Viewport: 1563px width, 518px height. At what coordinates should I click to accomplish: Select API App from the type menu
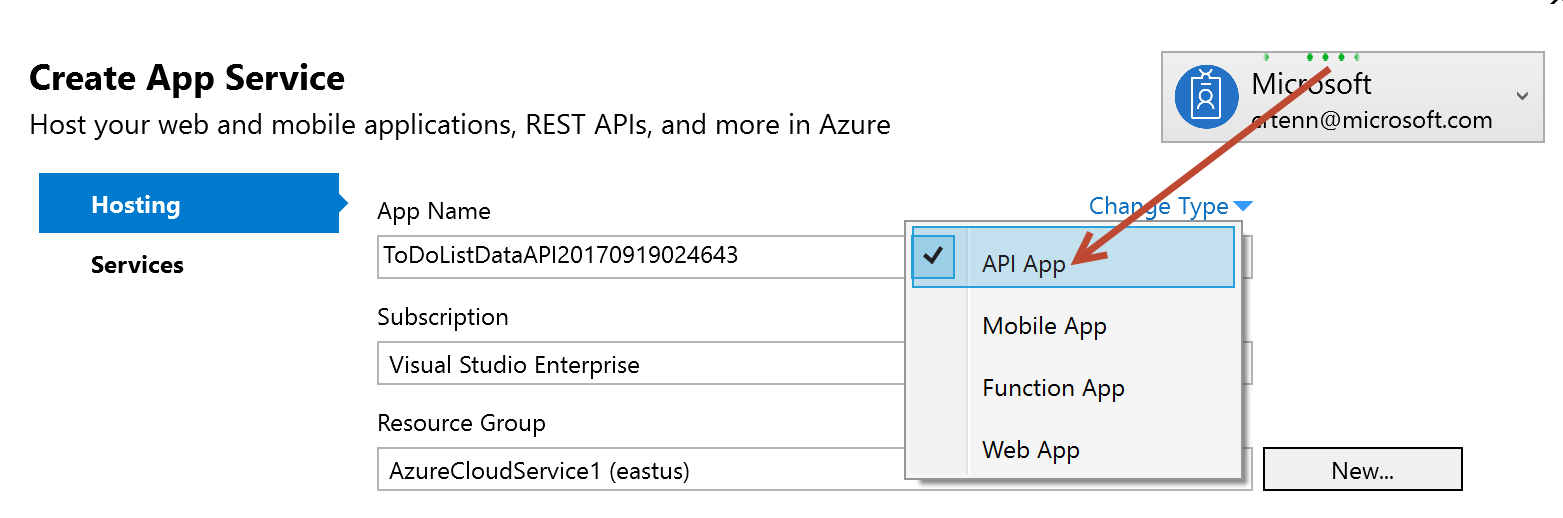click(1023, 264)
